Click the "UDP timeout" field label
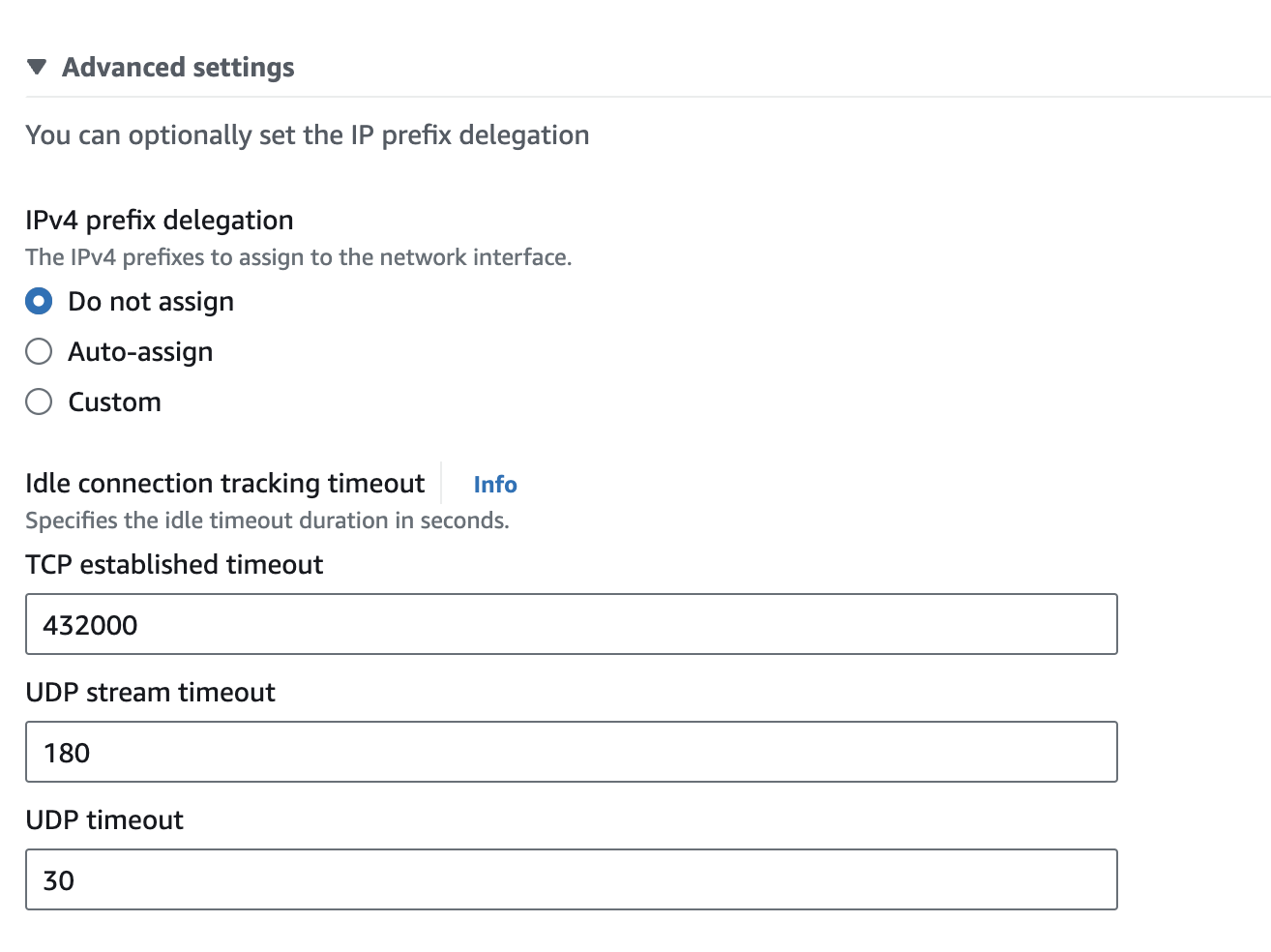The image size is (1271, 952). click(x=104, y=820)
